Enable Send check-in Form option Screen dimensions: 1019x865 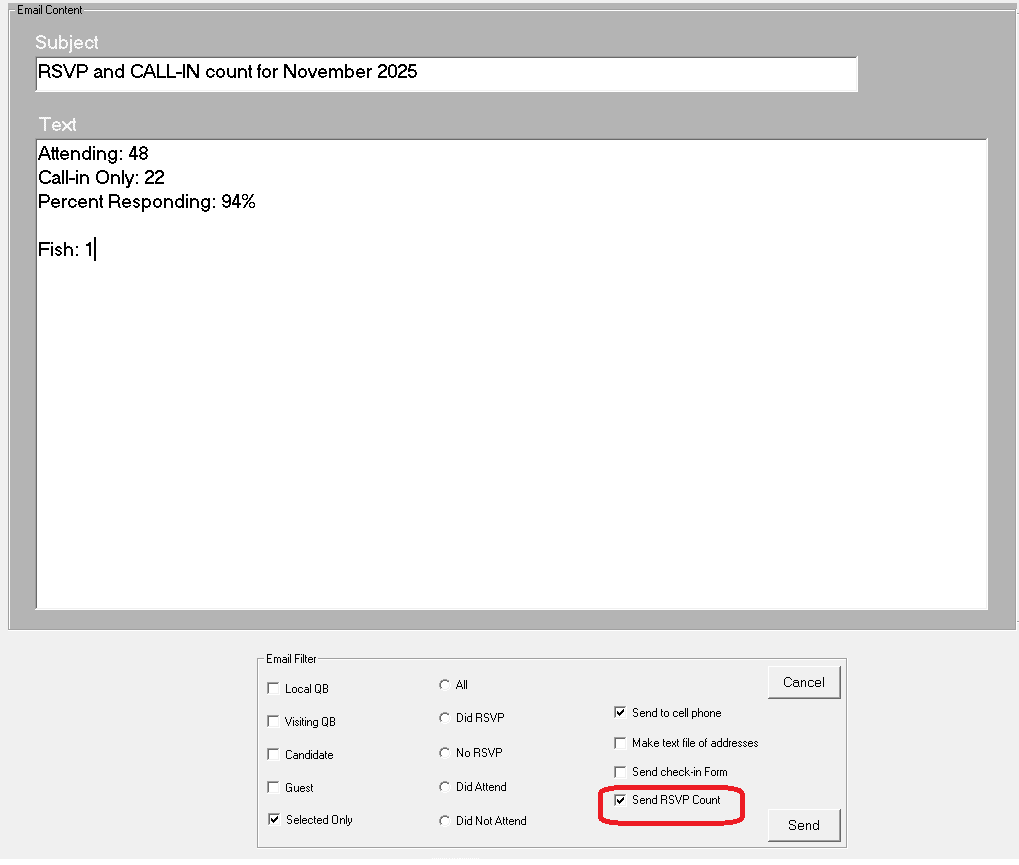pyautogui.click(x=620, y=772)
